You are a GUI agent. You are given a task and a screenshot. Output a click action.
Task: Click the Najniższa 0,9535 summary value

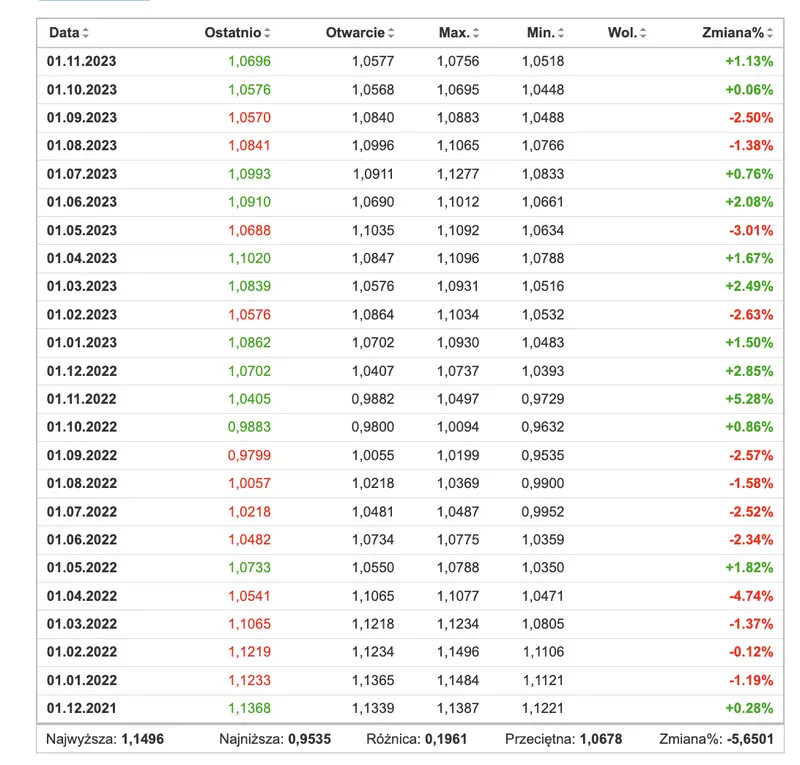click(310, 739)
